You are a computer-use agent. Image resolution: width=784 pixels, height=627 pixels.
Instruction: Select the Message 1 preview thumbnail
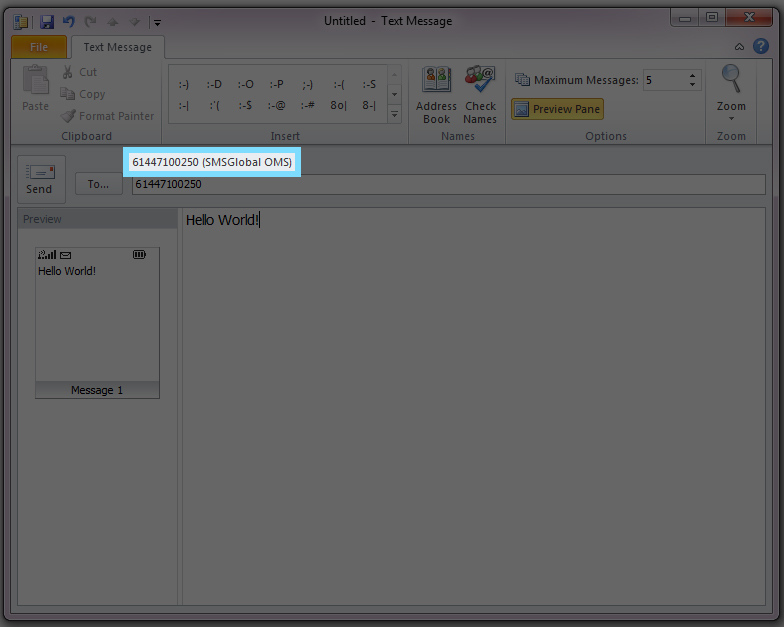(97, 322)
